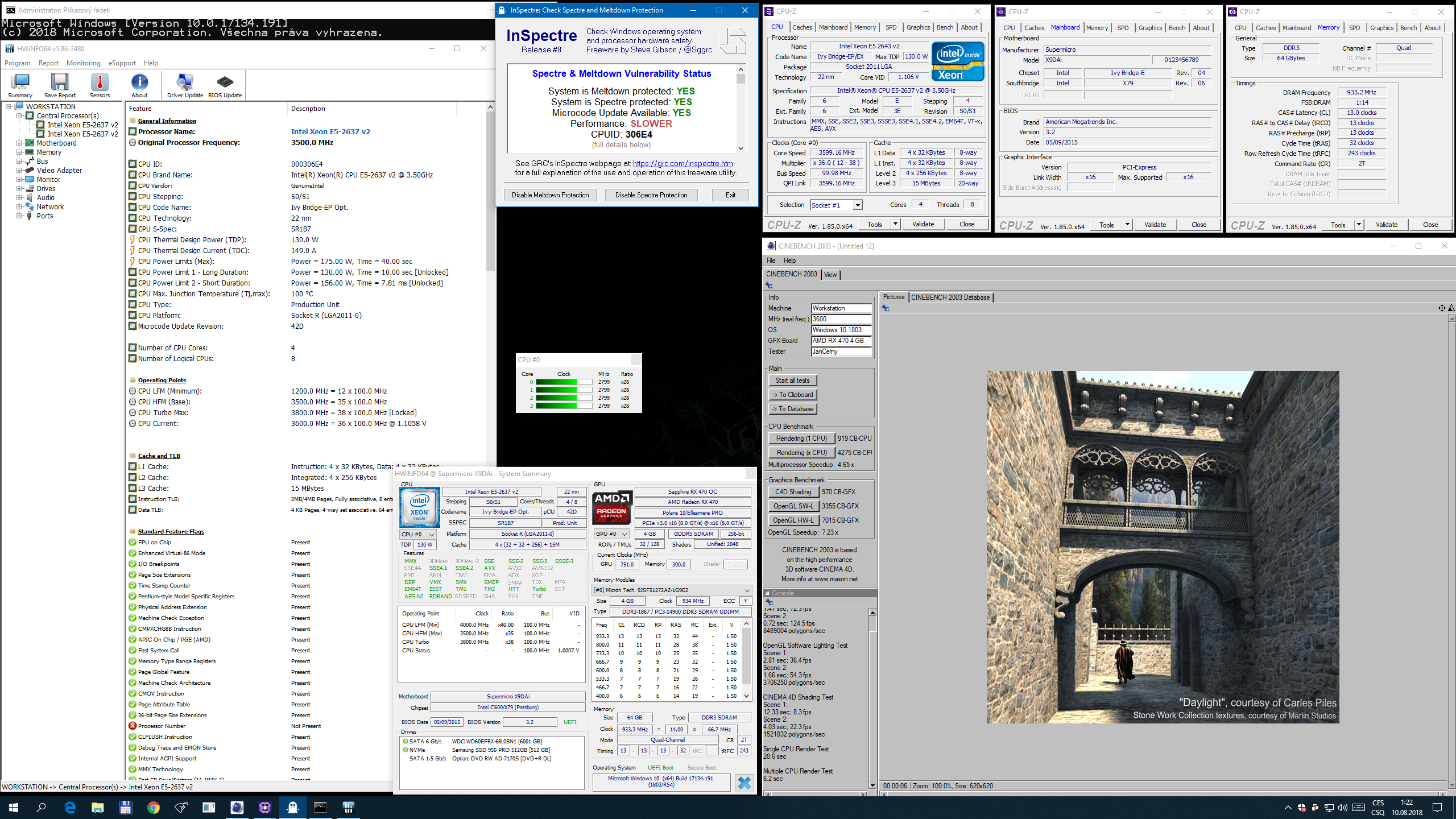
Task: Click pin icon in CINEBENCH Console header
Action: [769, 602]
